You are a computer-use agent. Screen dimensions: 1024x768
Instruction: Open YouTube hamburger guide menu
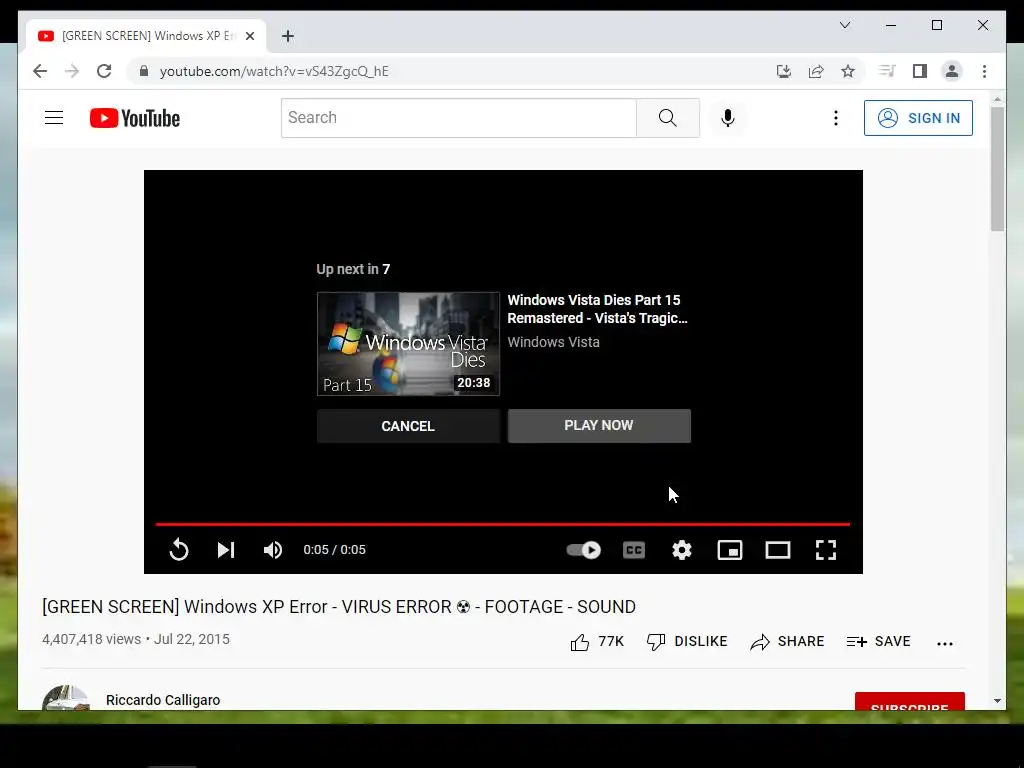coord(54,118)
